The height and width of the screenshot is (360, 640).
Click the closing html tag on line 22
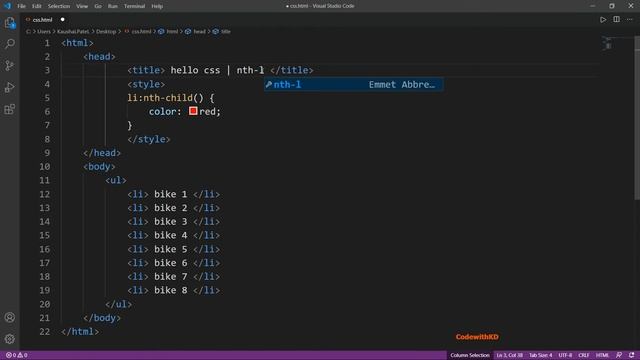click(x=80, y=331)
